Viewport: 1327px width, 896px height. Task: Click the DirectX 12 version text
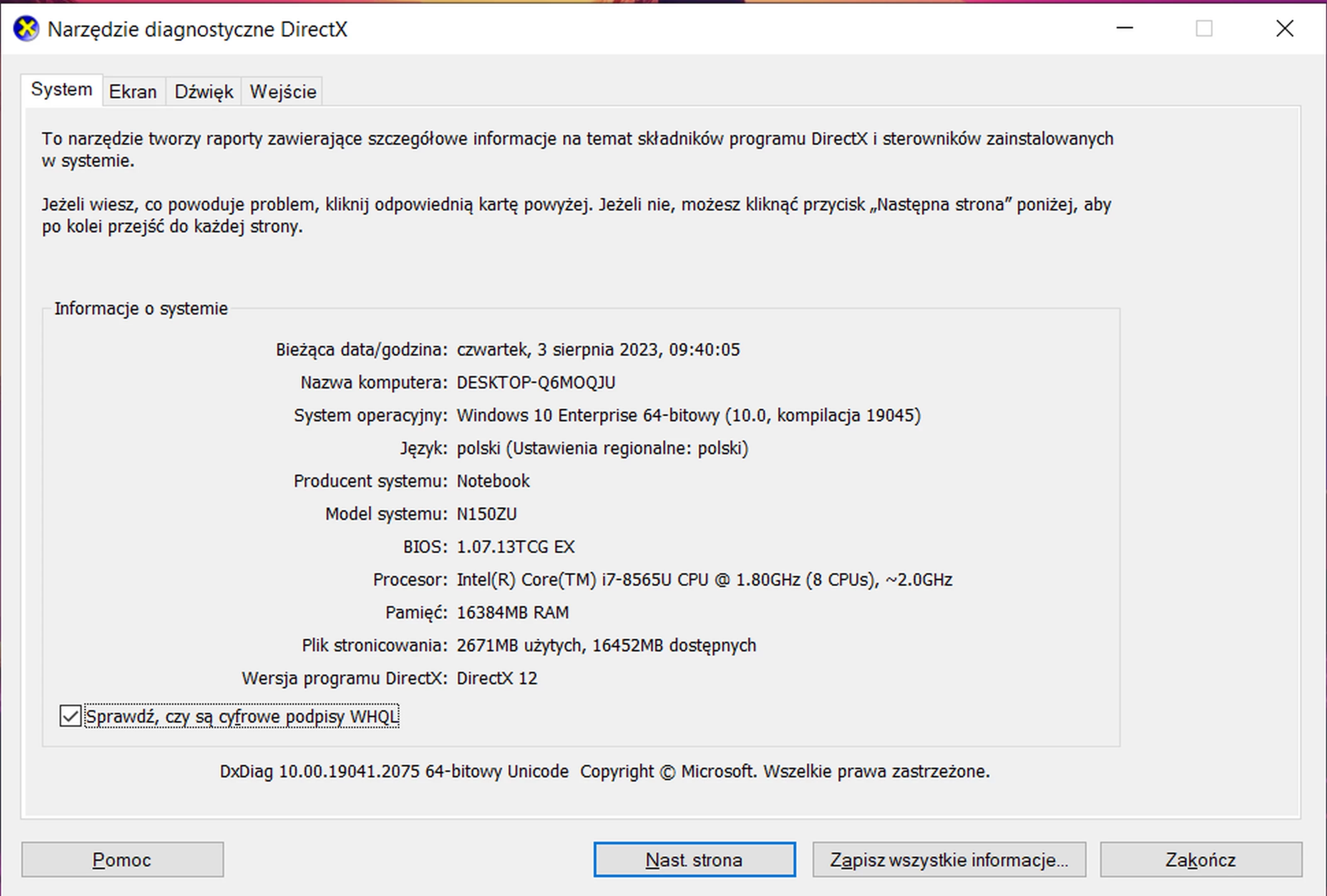point(497,678)
